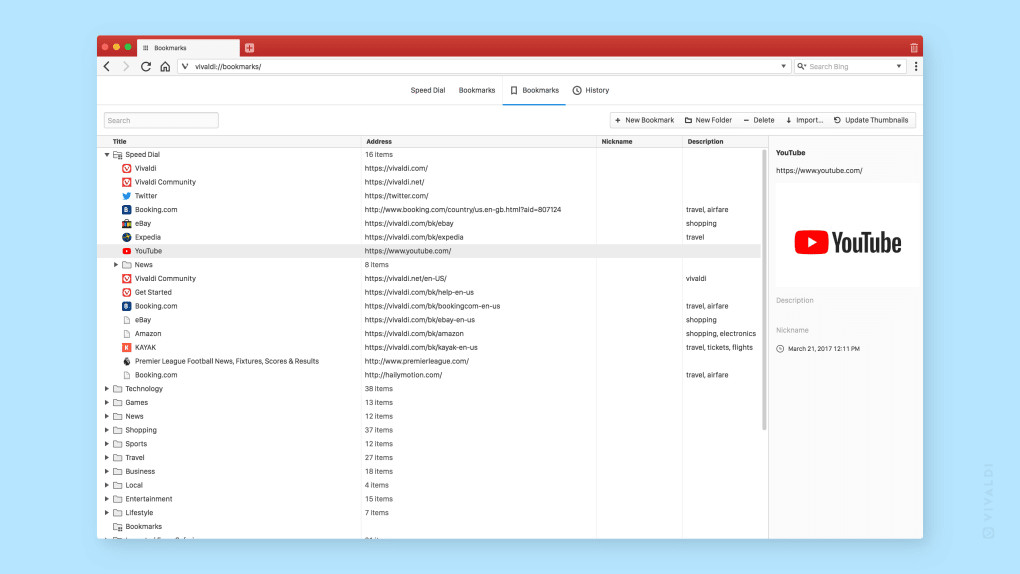Select the Bookmarks browser tab in title bar

(188, 48)
